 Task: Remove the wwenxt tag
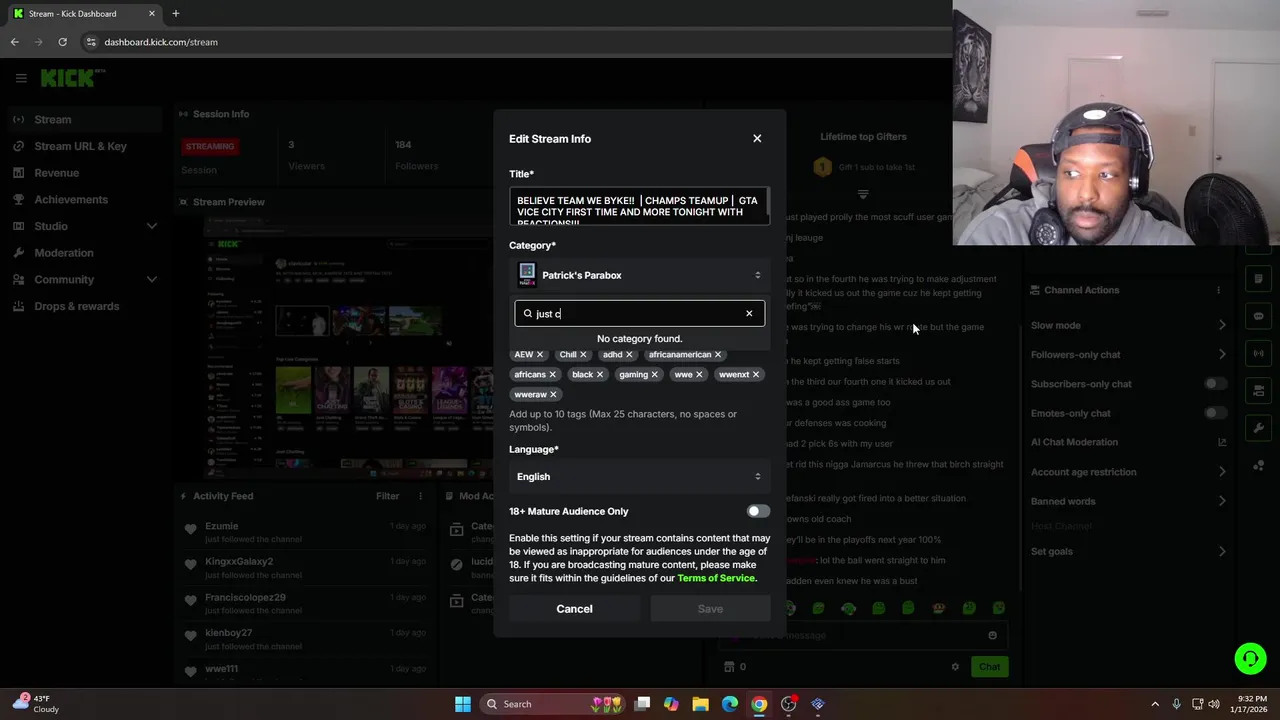coord(756,374)
